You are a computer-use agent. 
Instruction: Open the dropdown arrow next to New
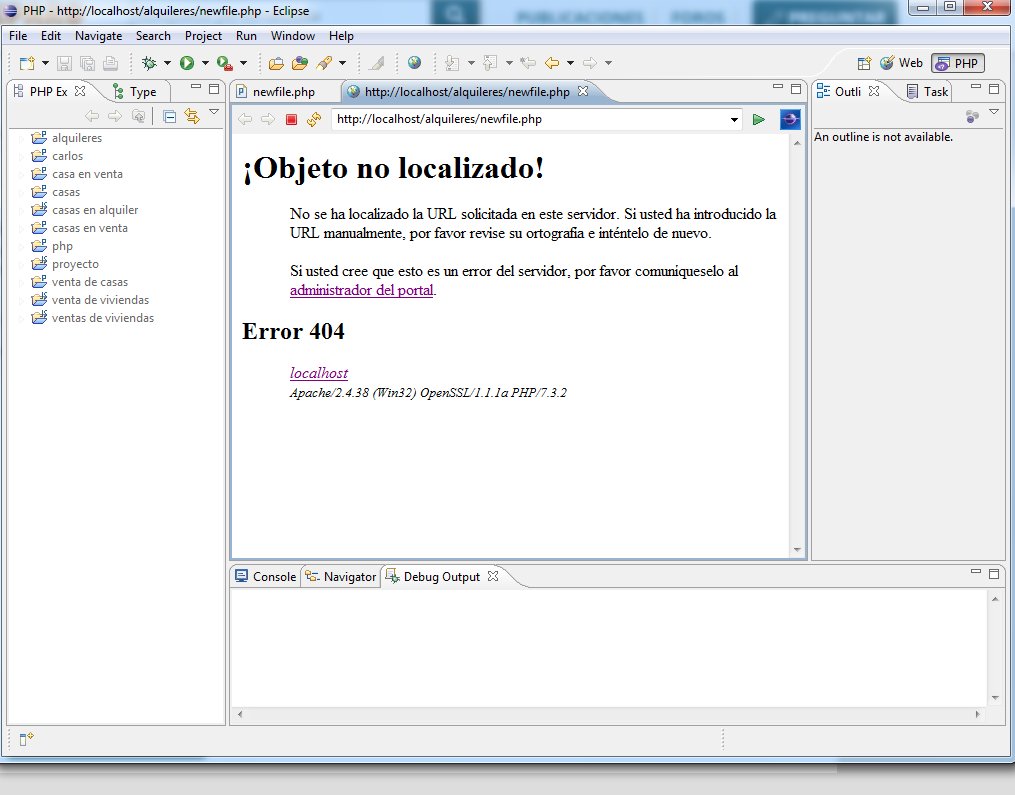45,63
